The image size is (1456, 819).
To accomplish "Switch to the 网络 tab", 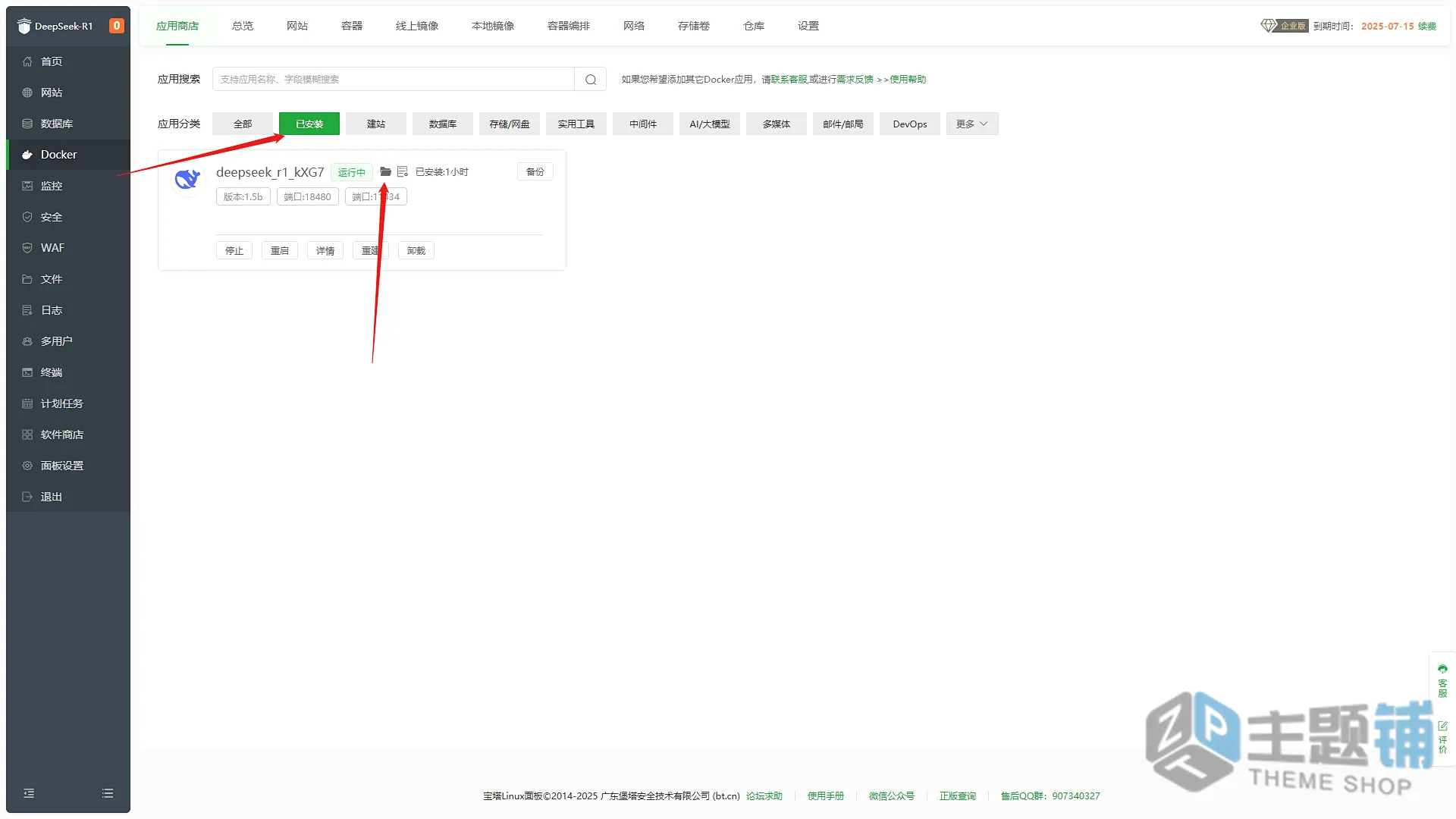I will coord(634,26).
